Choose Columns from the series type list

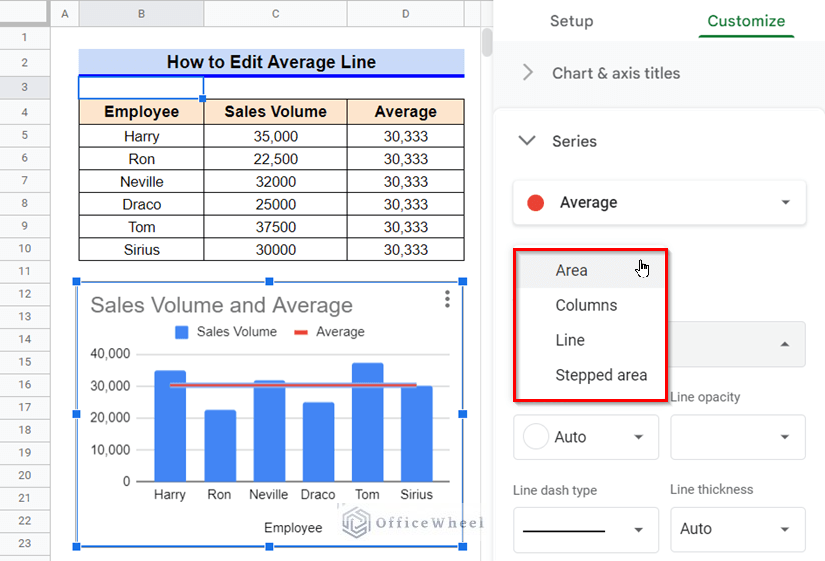tap(591, 305)
